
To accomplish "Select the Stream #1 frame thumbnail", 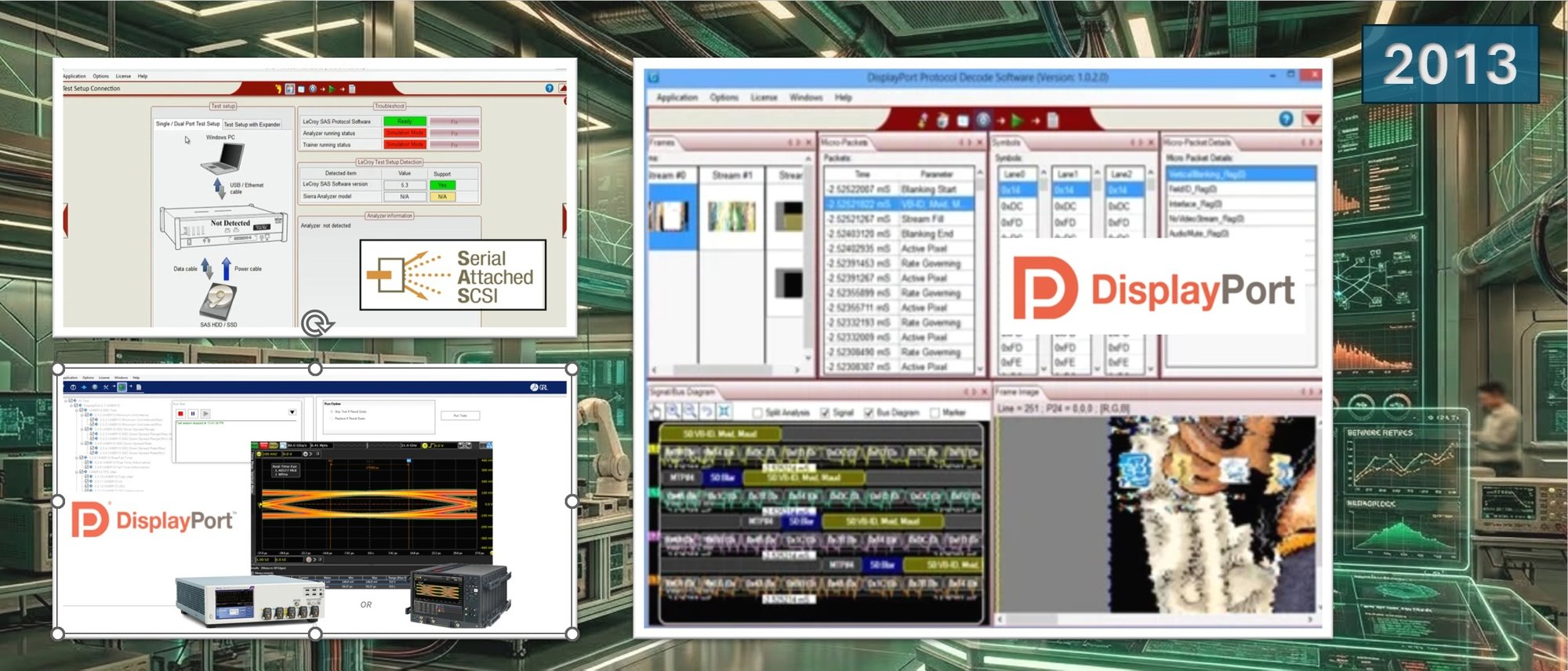I will [731, 216].
